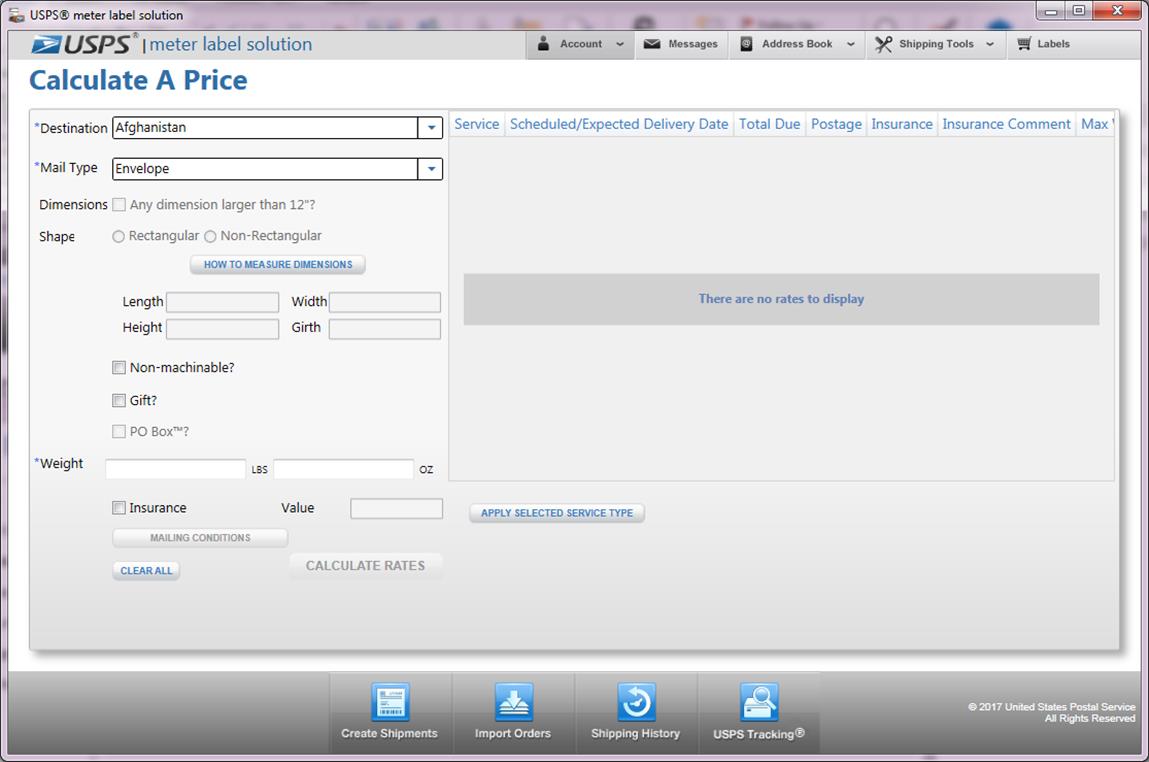Close the USPS meter label window

click(x=1117, y=11)
